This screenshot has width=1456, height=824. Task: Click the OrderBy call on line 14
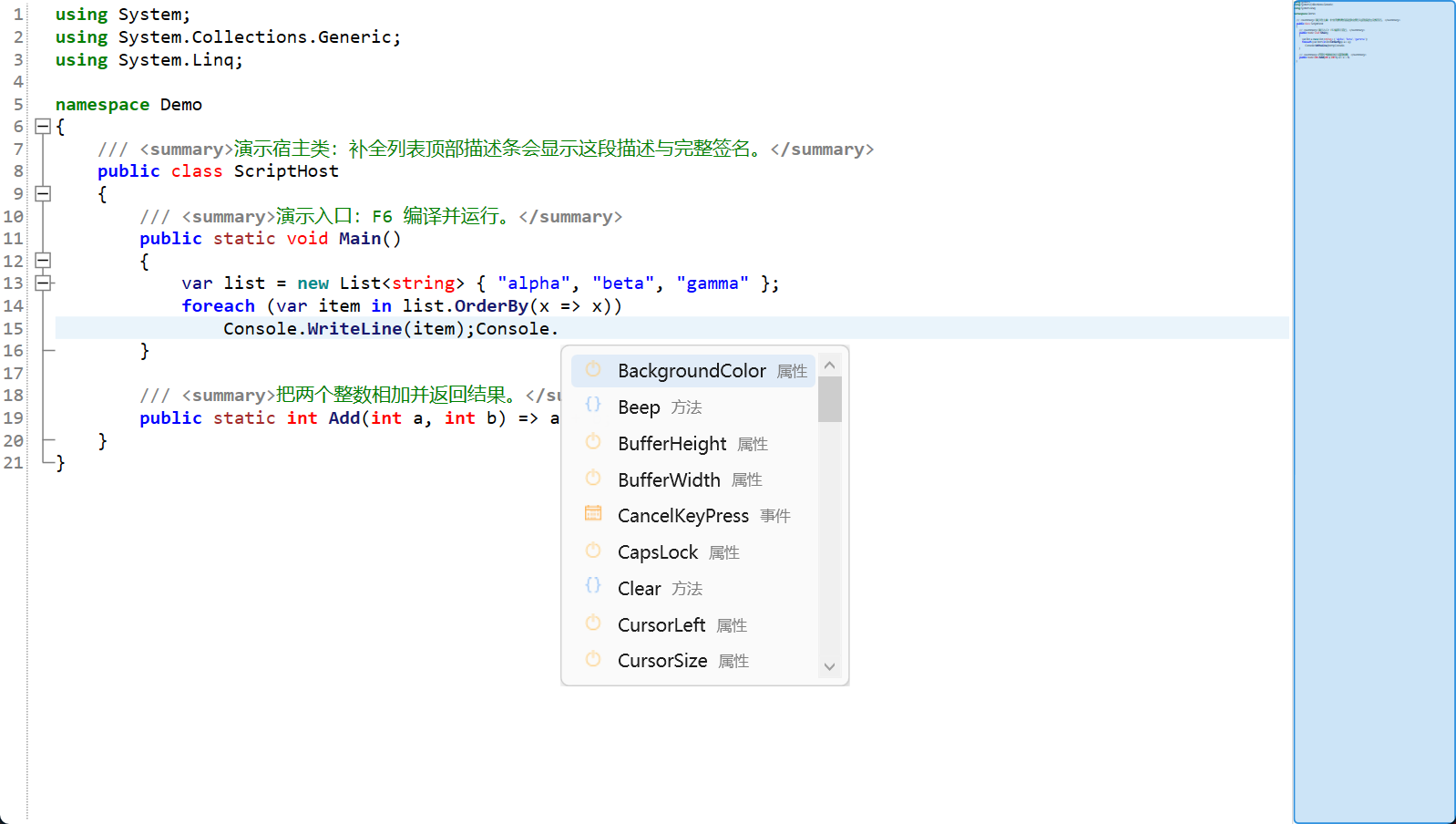click(x=491, y=306)
